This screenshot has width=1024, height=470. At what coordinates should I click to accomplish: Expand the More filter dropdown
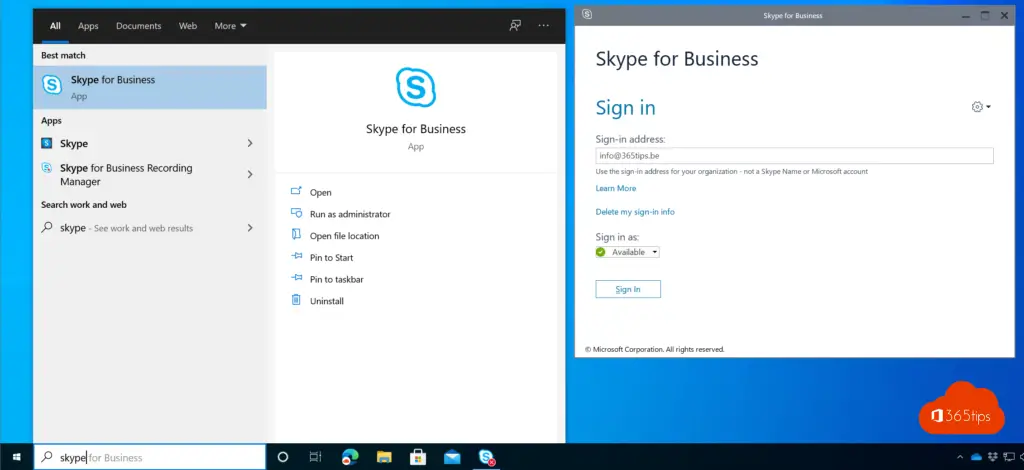click(230, 25)
